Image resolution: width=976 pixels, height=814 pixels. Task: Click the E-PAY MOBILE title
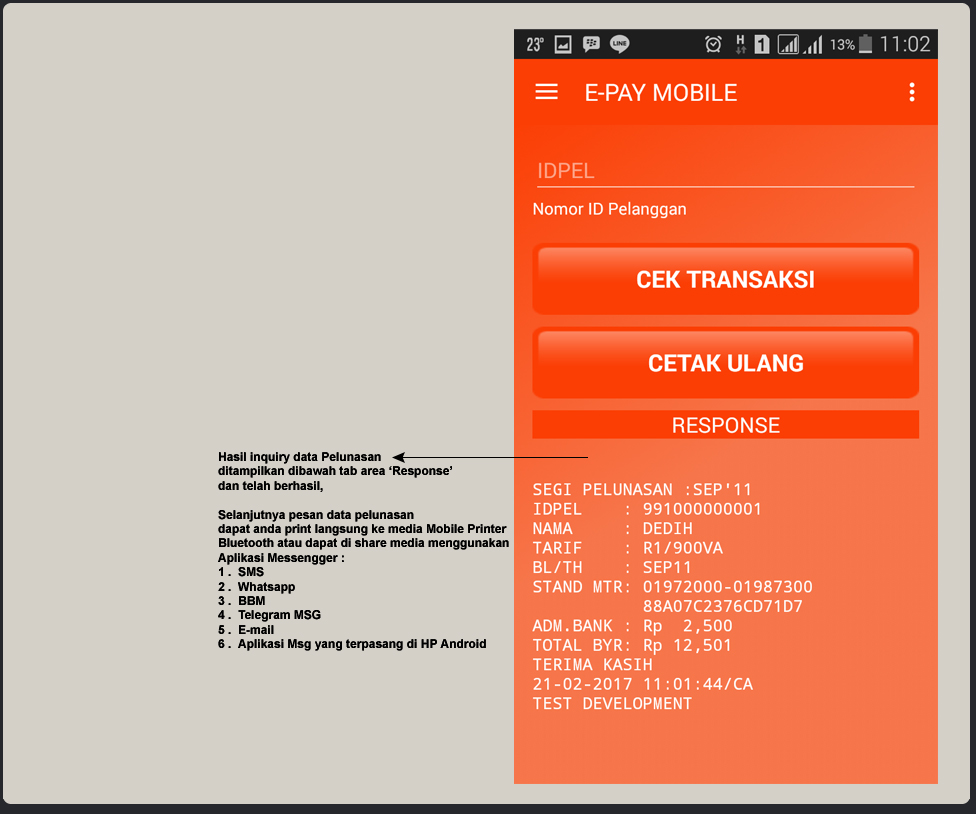[x=660, y=93]
